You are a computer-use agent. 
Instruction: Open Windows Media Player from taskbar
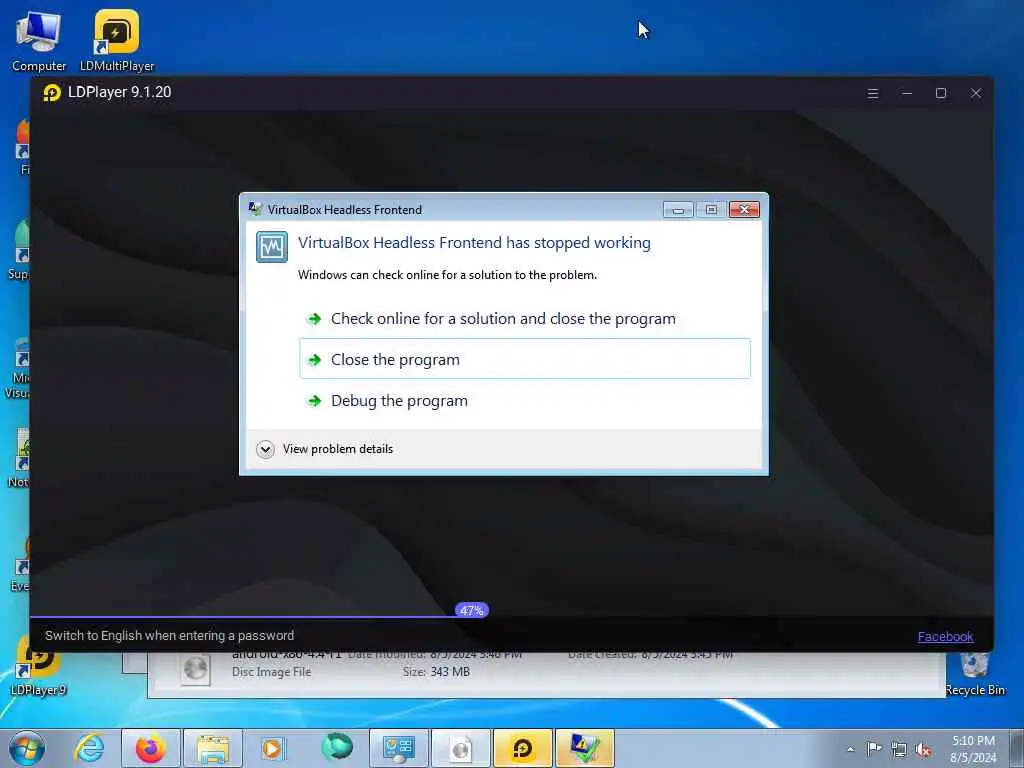[273, 748]
